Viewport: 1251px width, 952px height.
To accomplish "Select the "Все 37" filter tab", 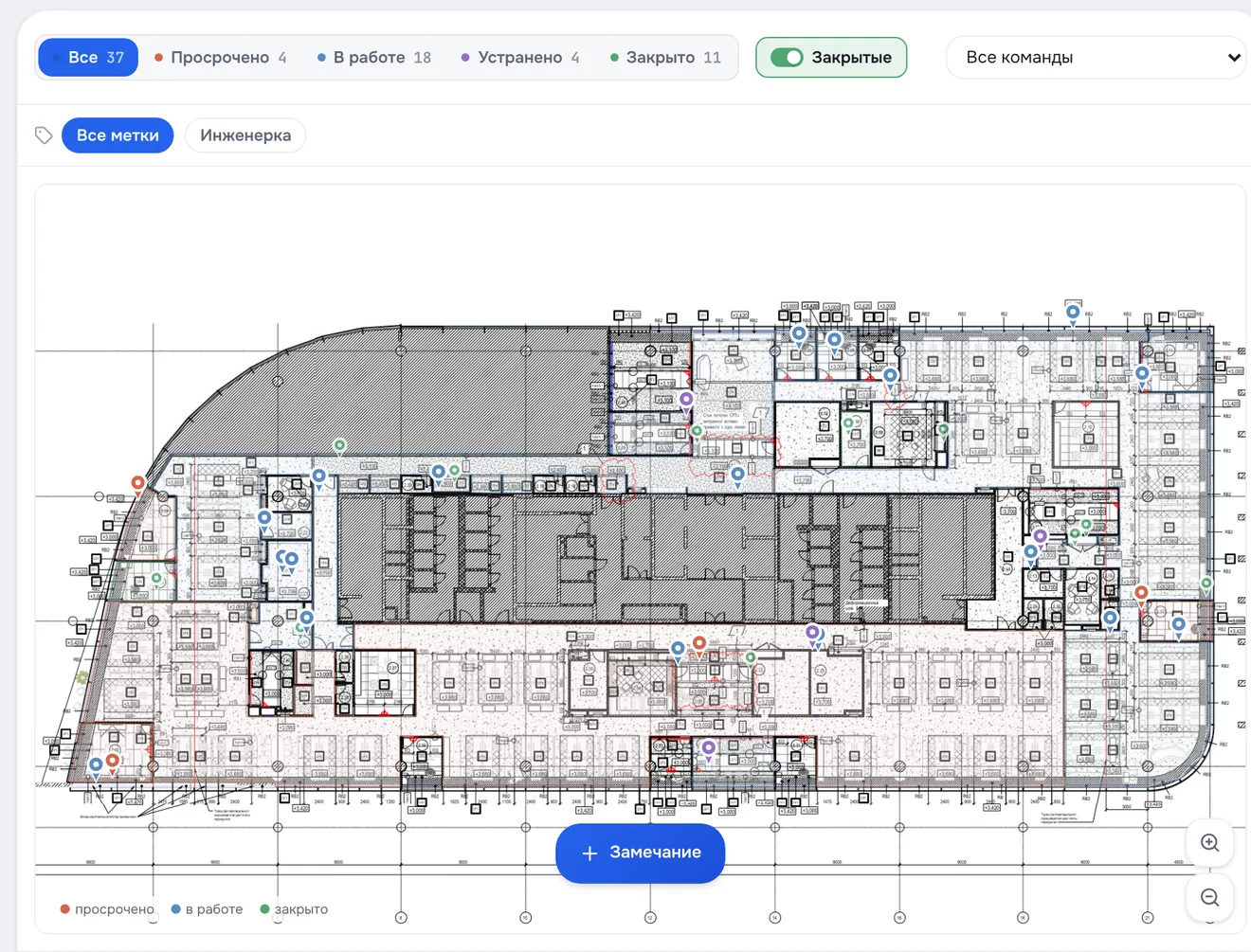I will coord(88,57).
